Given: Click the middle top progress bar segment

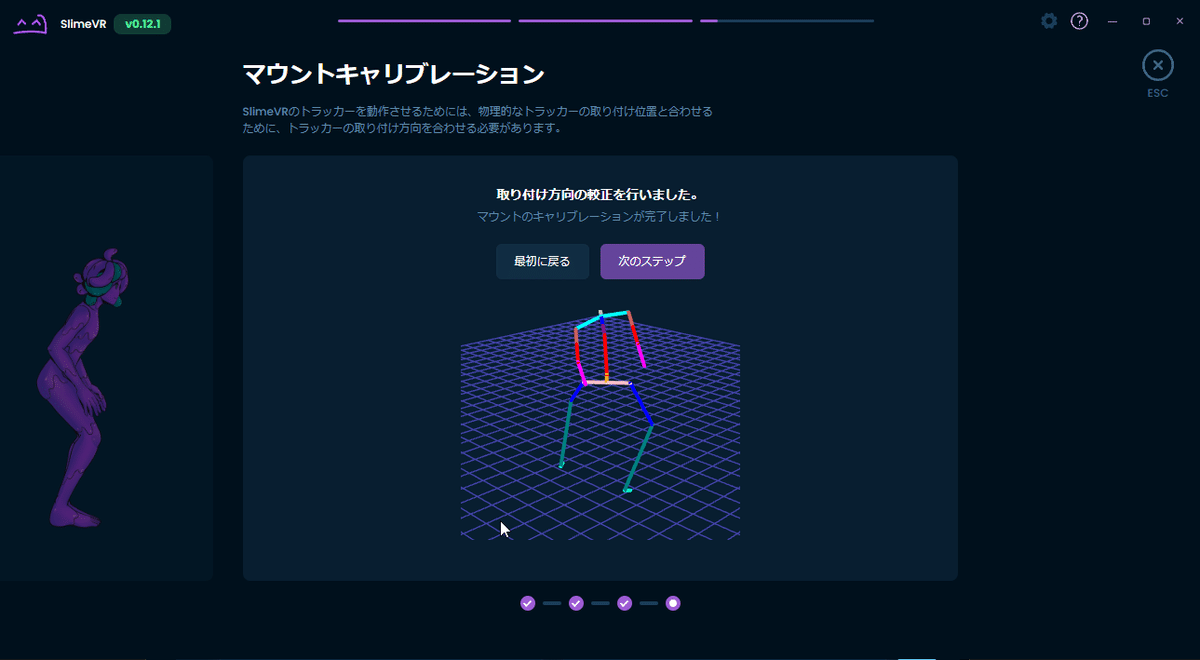Looking at the screenshot, I should pyautogui.click(x=605, y=19).
